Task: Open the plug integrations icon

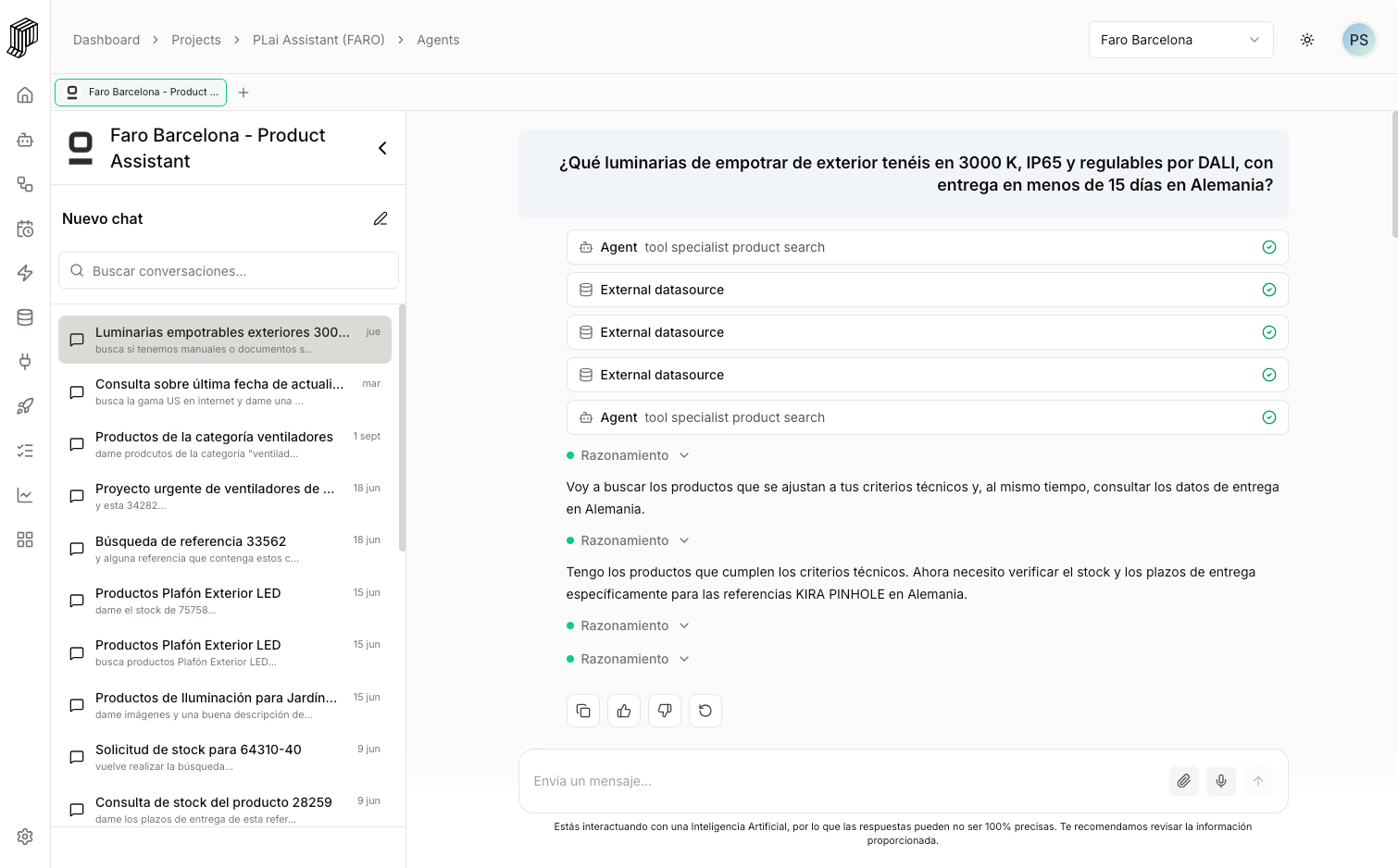Action: [25, 362]
